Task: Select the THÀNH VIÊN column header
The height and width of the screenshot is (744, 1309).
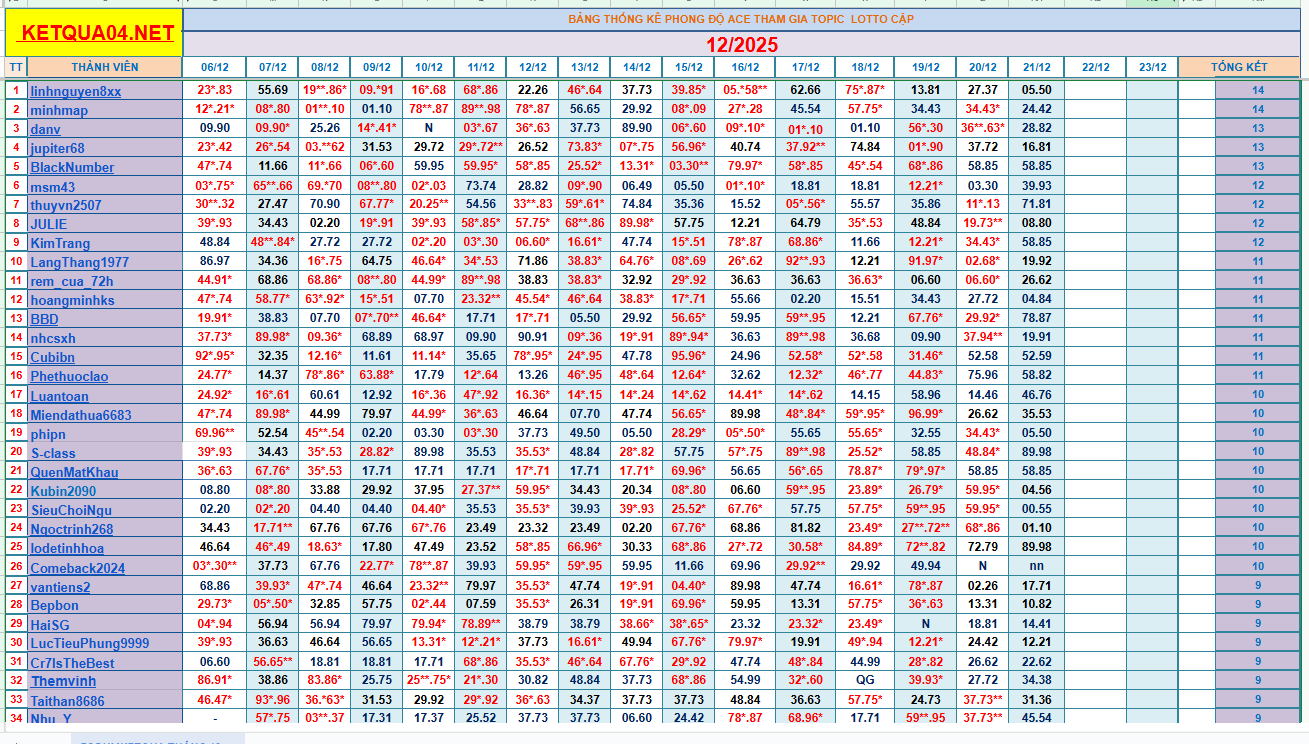Action: (105, 67)
